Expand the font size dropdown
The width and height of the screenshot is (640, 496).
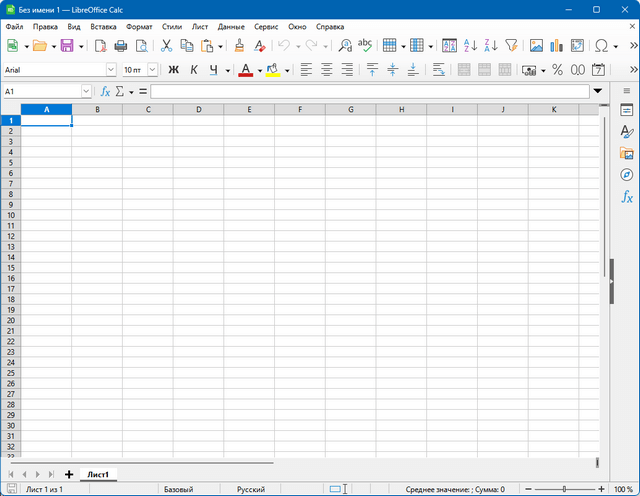point(152,70)
